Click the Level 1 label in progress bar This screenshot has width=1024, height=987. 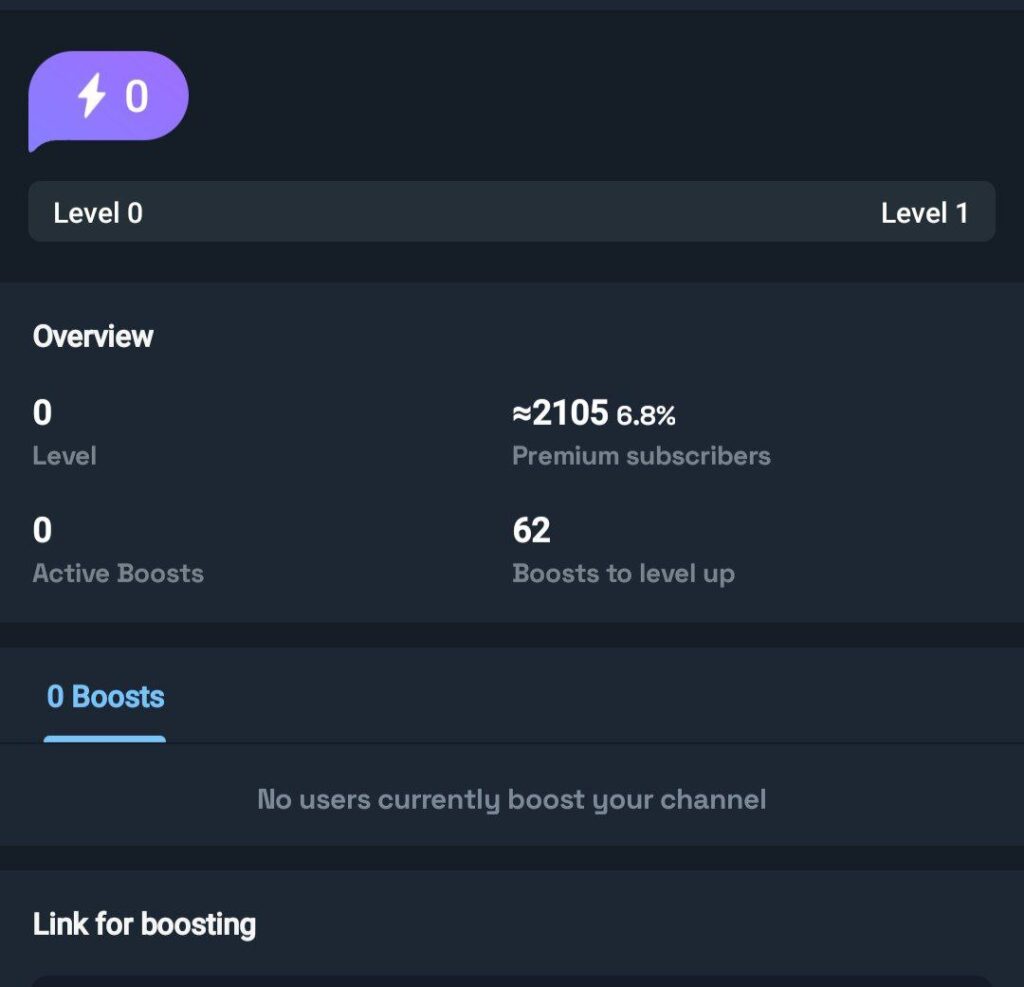pos(924,212)
